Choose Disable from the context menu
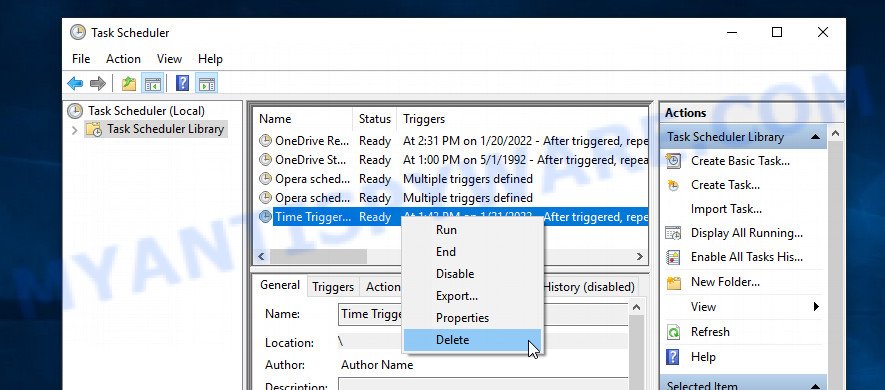 tap(455, 274)
